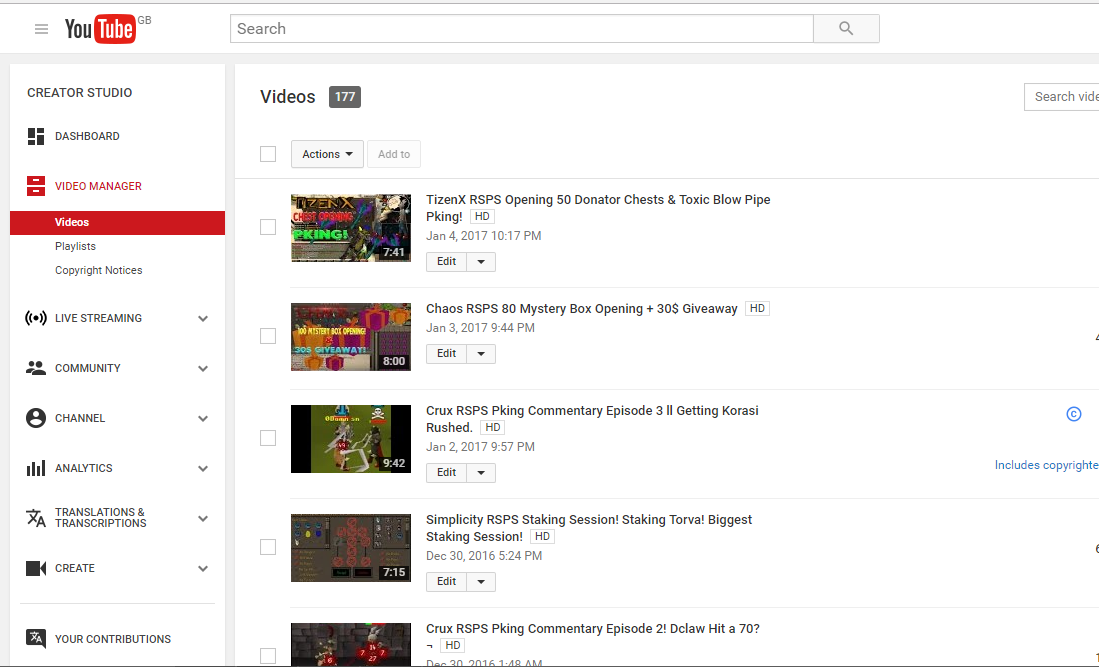Open Edit dropdown arrow for Simplicity RSPS video

pos(481,582)
